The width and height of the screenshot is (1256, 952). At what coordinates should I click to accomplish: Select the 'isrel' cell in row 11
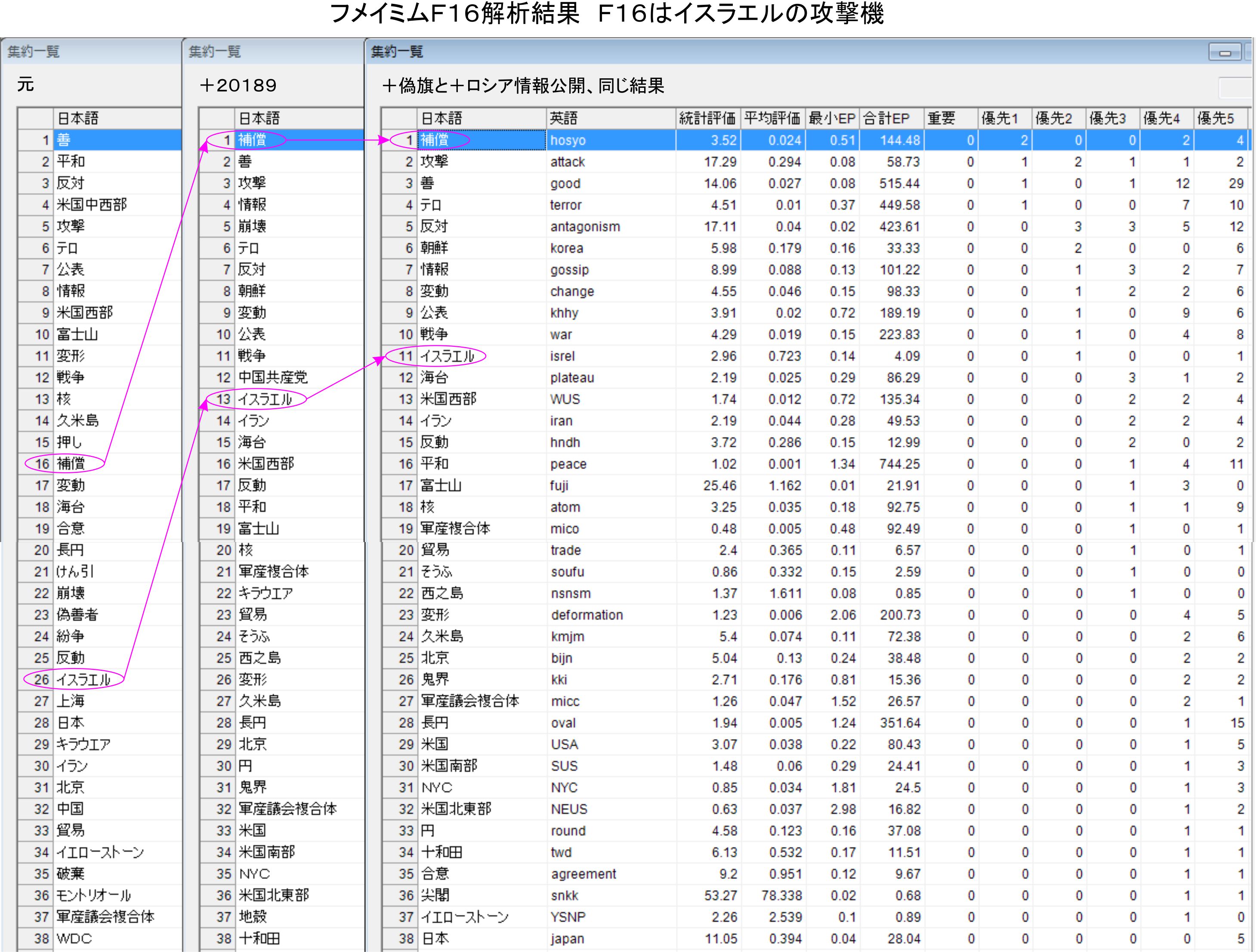coord(563,356)
